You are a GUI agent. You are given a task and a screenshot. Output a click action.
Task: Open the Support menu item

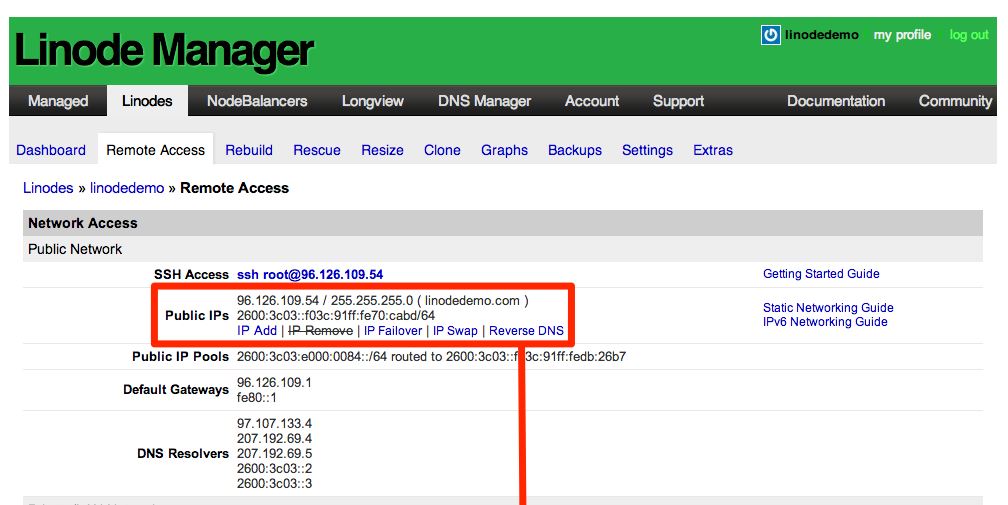point(679,101)
